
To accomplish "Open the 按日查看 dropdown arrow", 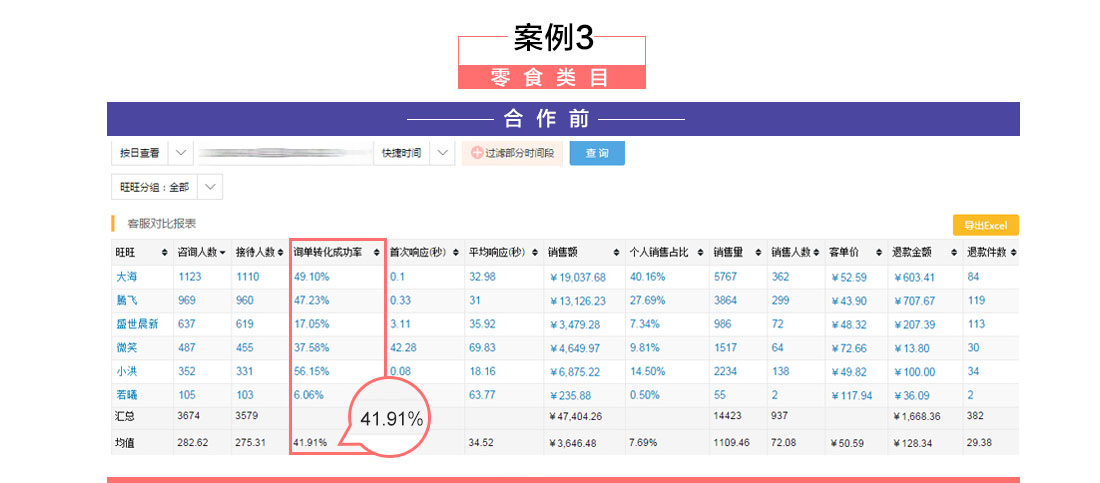I will (x=180, y=153).
